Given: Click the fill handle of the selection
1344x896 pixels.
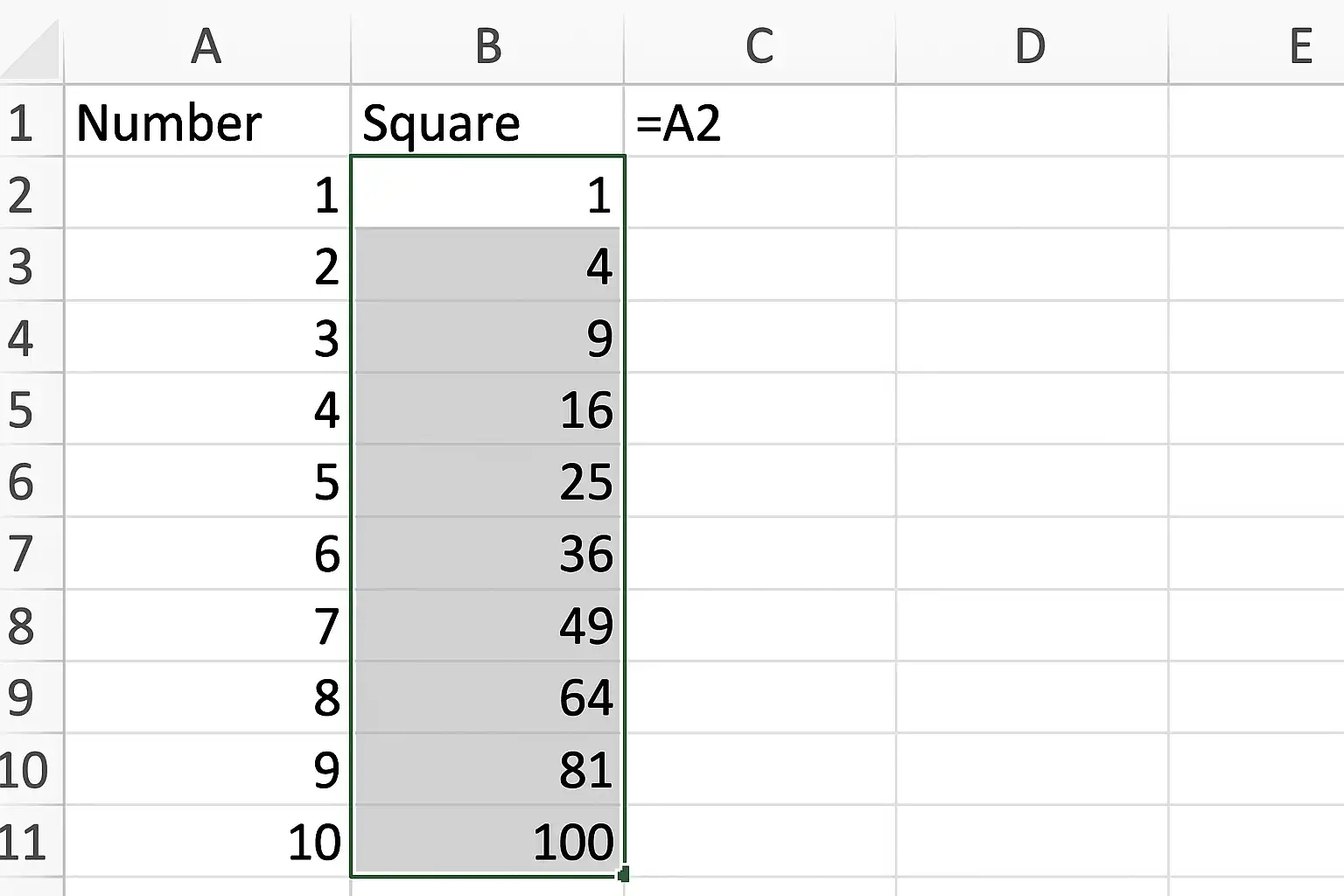Looking at the screenshot, I should point(623,874).
